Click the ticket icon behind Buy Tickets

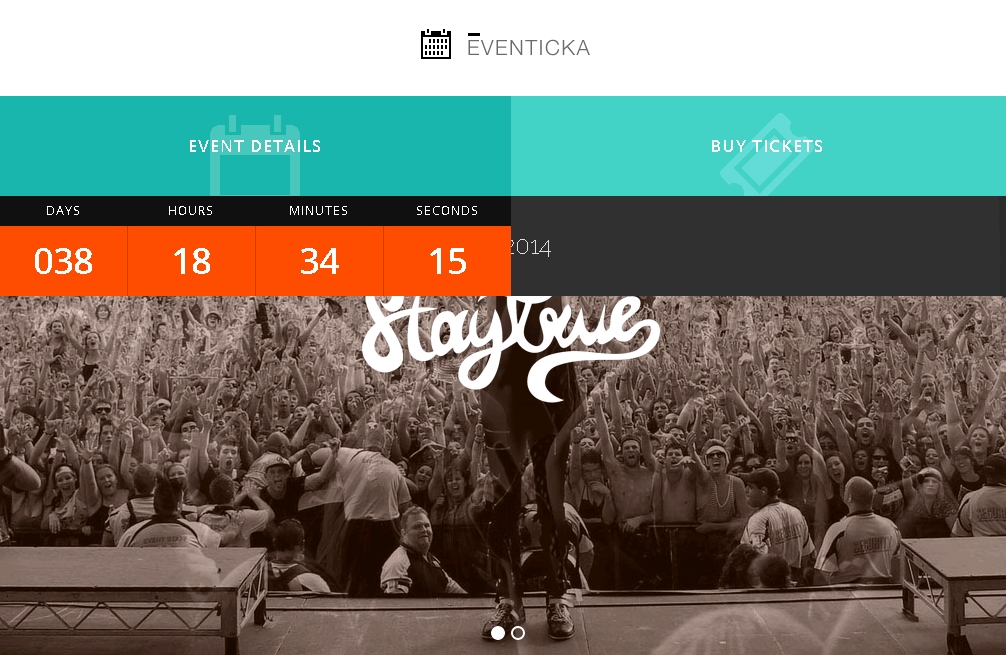(x=763, y=154)
